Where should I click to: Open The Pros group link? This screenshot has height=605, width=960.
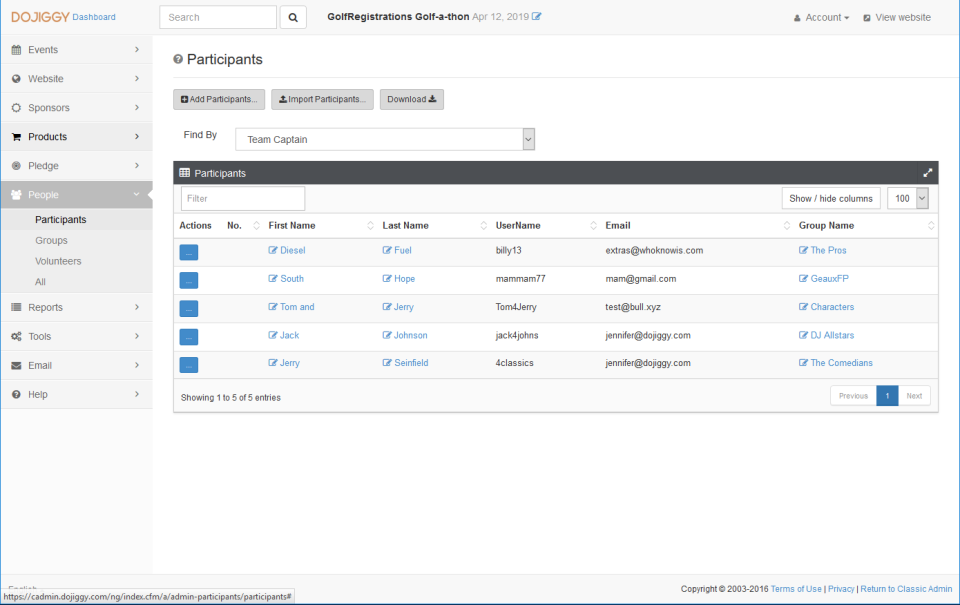[x=823, y=250]
